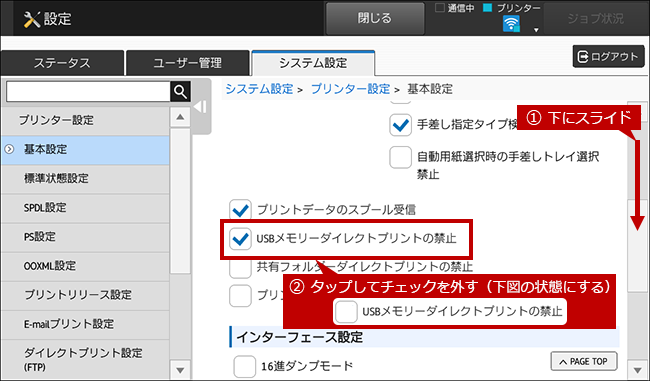
Task: Select E-mailプリント設定 in sidebar
Action: click(85, 324)
